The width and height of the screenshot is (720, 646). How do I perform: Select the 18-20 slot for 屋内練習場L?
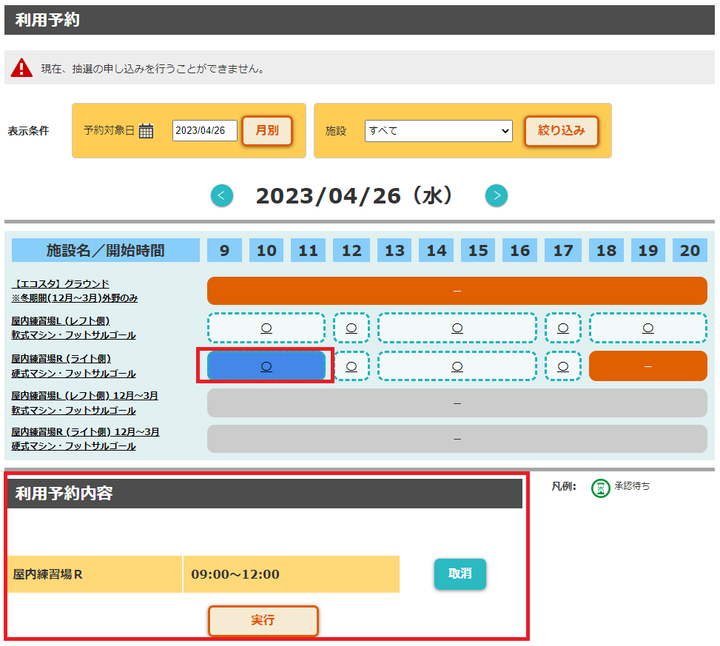(x=647, y=328)
